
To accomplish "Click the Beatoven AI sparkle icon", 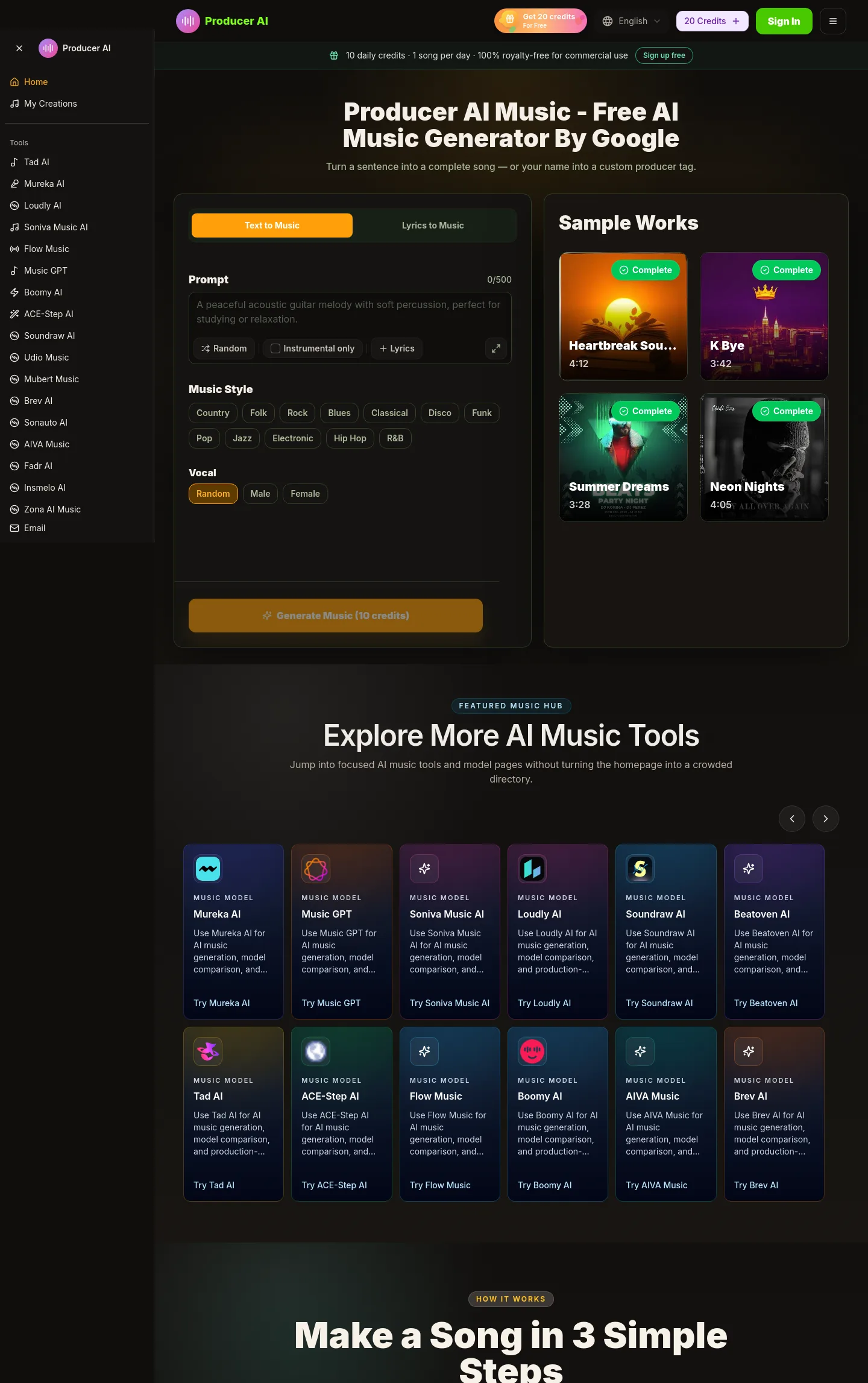I will point(749,869).
